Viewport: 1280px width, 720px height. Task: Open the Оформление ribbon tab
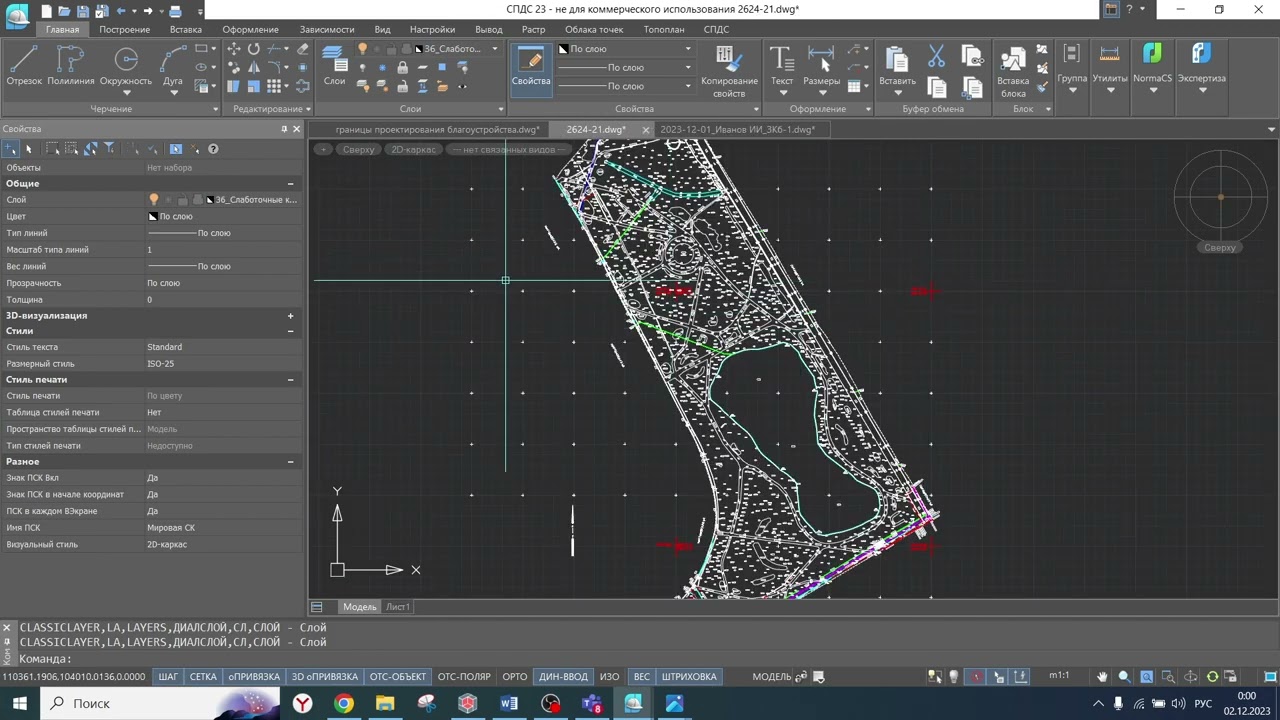click(x=250, y=30)
